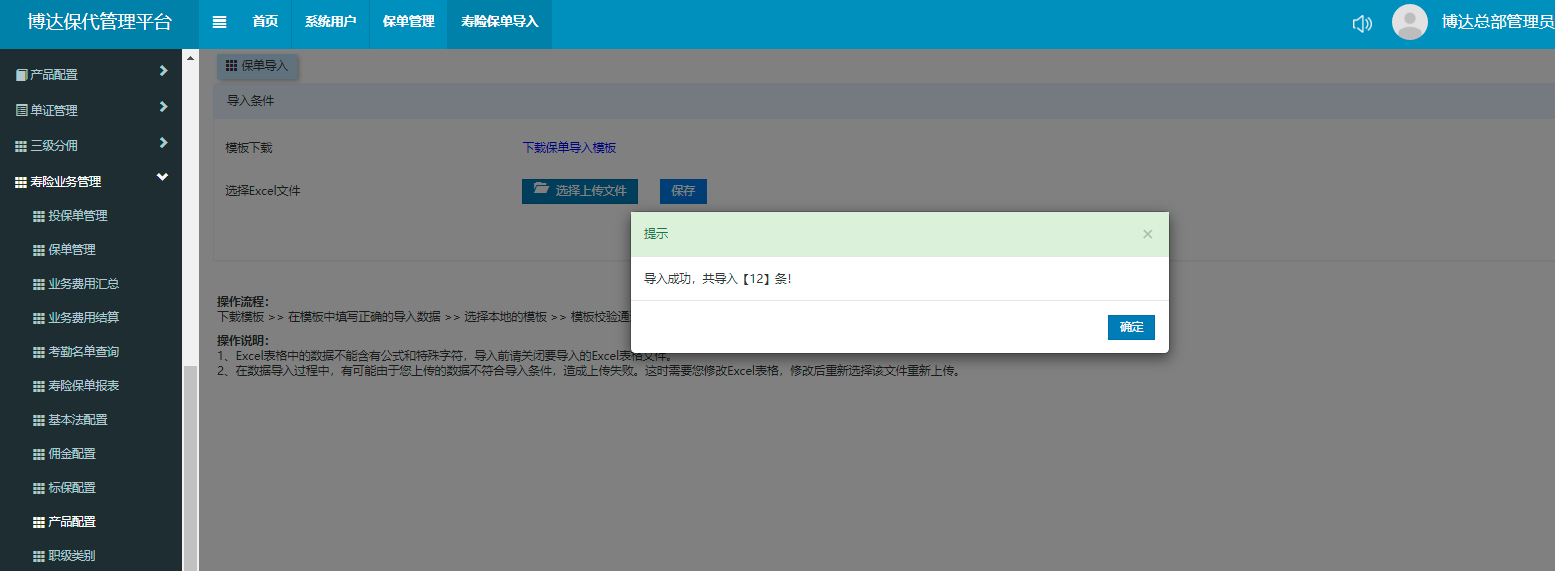Click the grid icon beside 保单管理 in sidebar

[39, 250]
